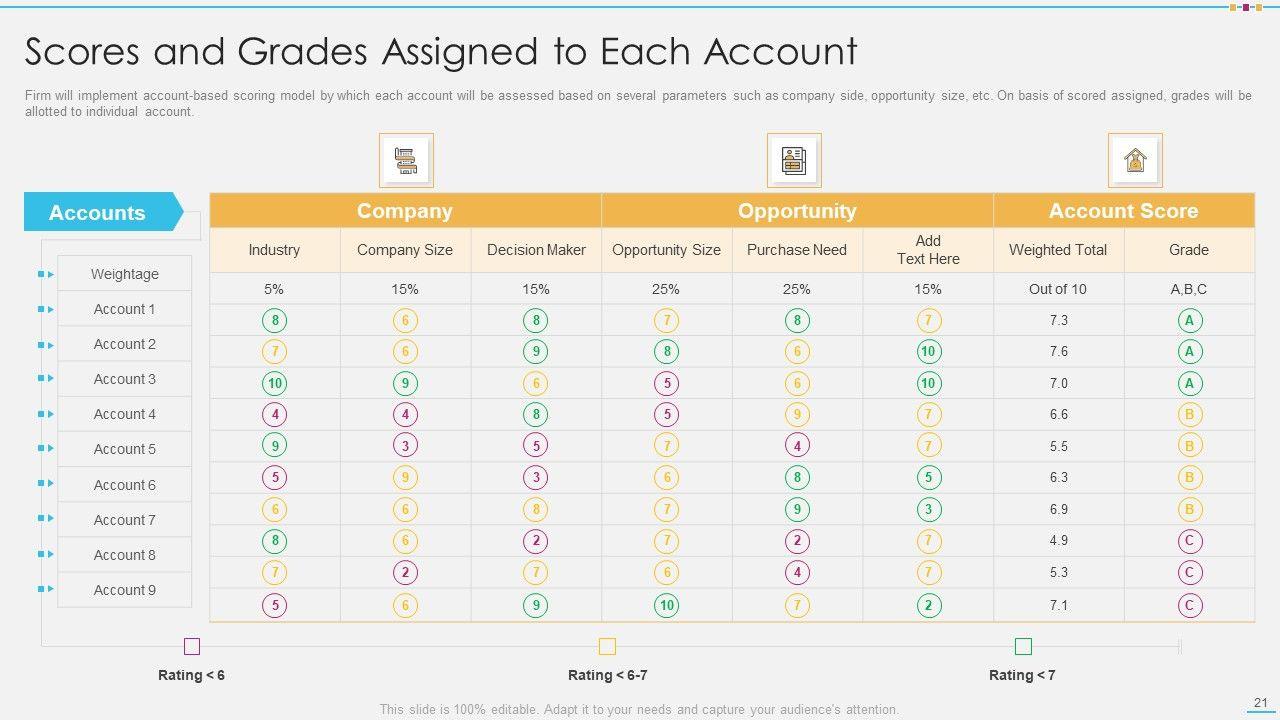Click the Weighted Total column header
The image size is (1280, 720).
(1058, 250)
